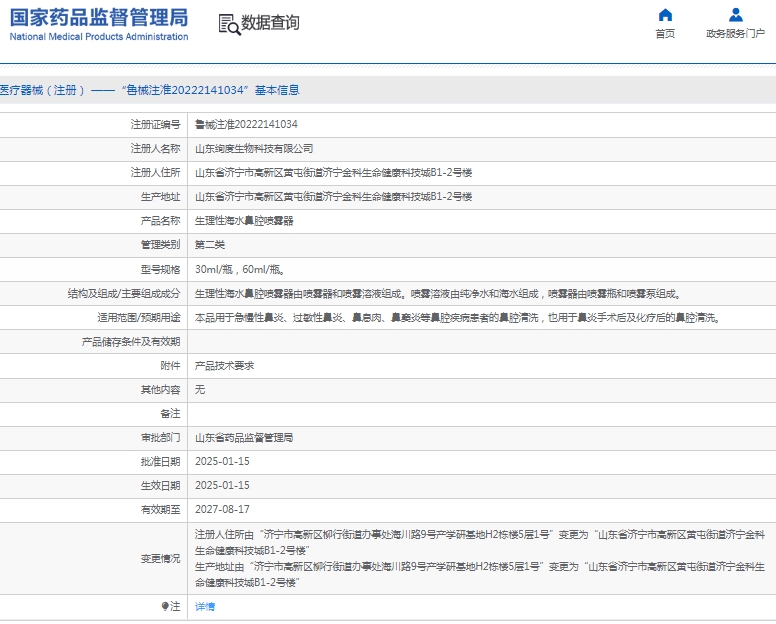Click the 生产地址 row label
This screenshot has width=776, height=624.
pos(160,197)
